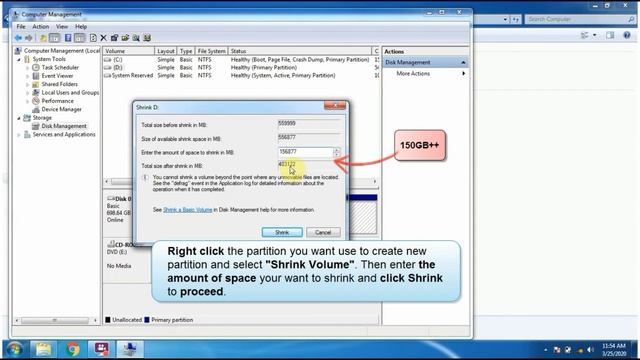Close the Shrink D: dialog

click(335, 106)
